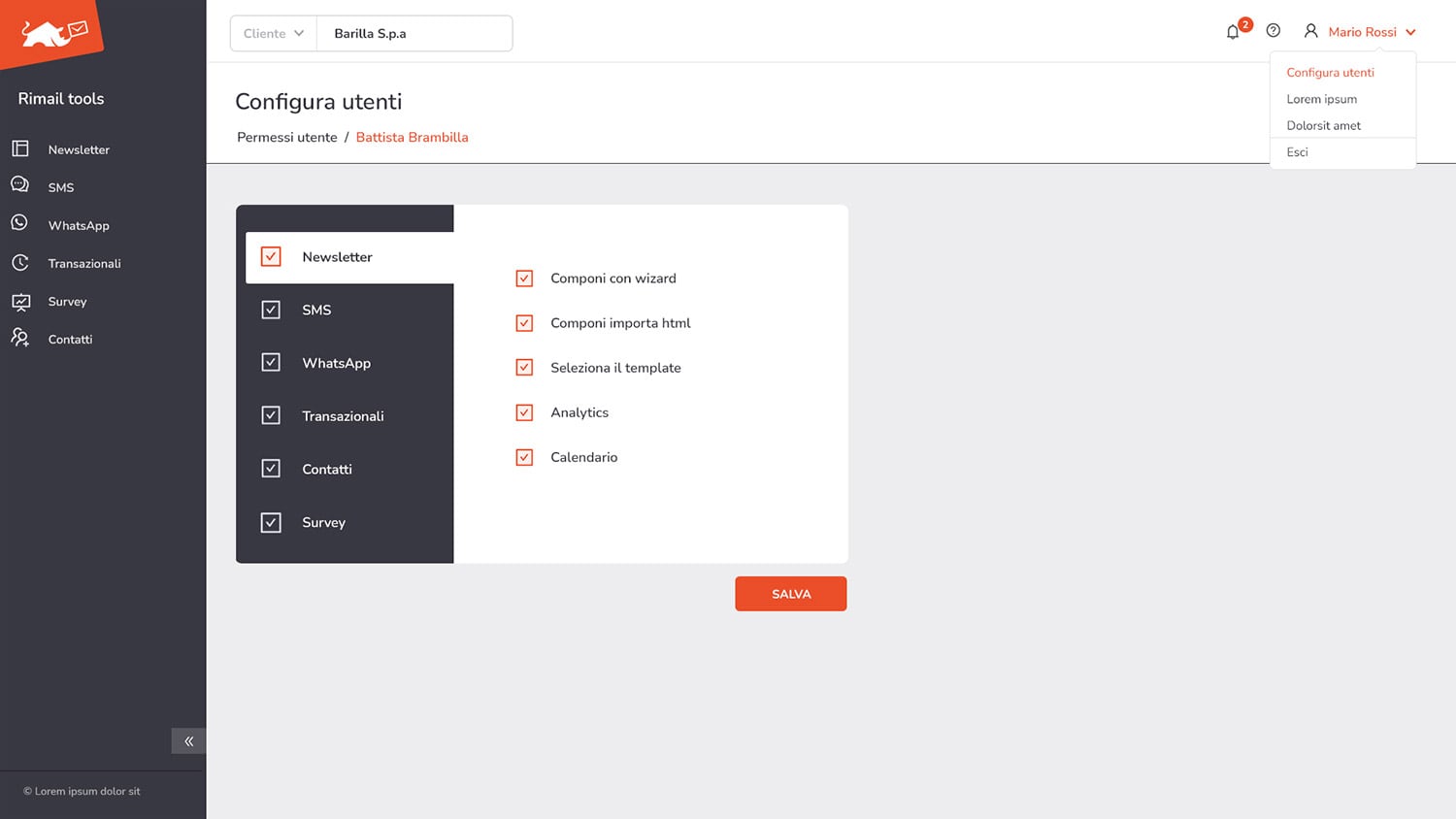This screenshot has width=1456, height=819.
Task: Collapse the sidebar with double chevron
Action: tap(189, 741)
